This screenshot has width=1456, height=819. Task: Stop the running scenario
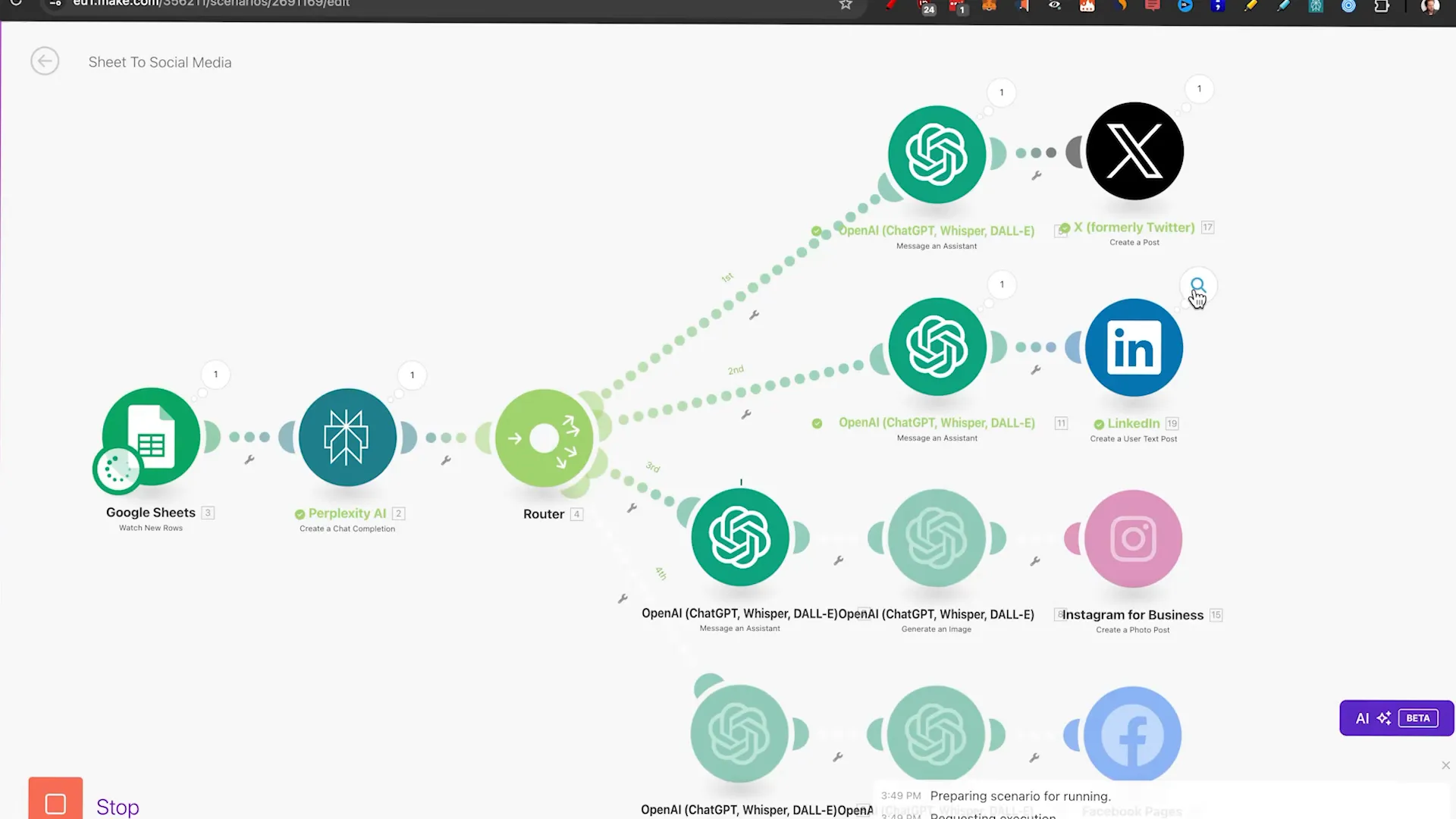(55, 800)
